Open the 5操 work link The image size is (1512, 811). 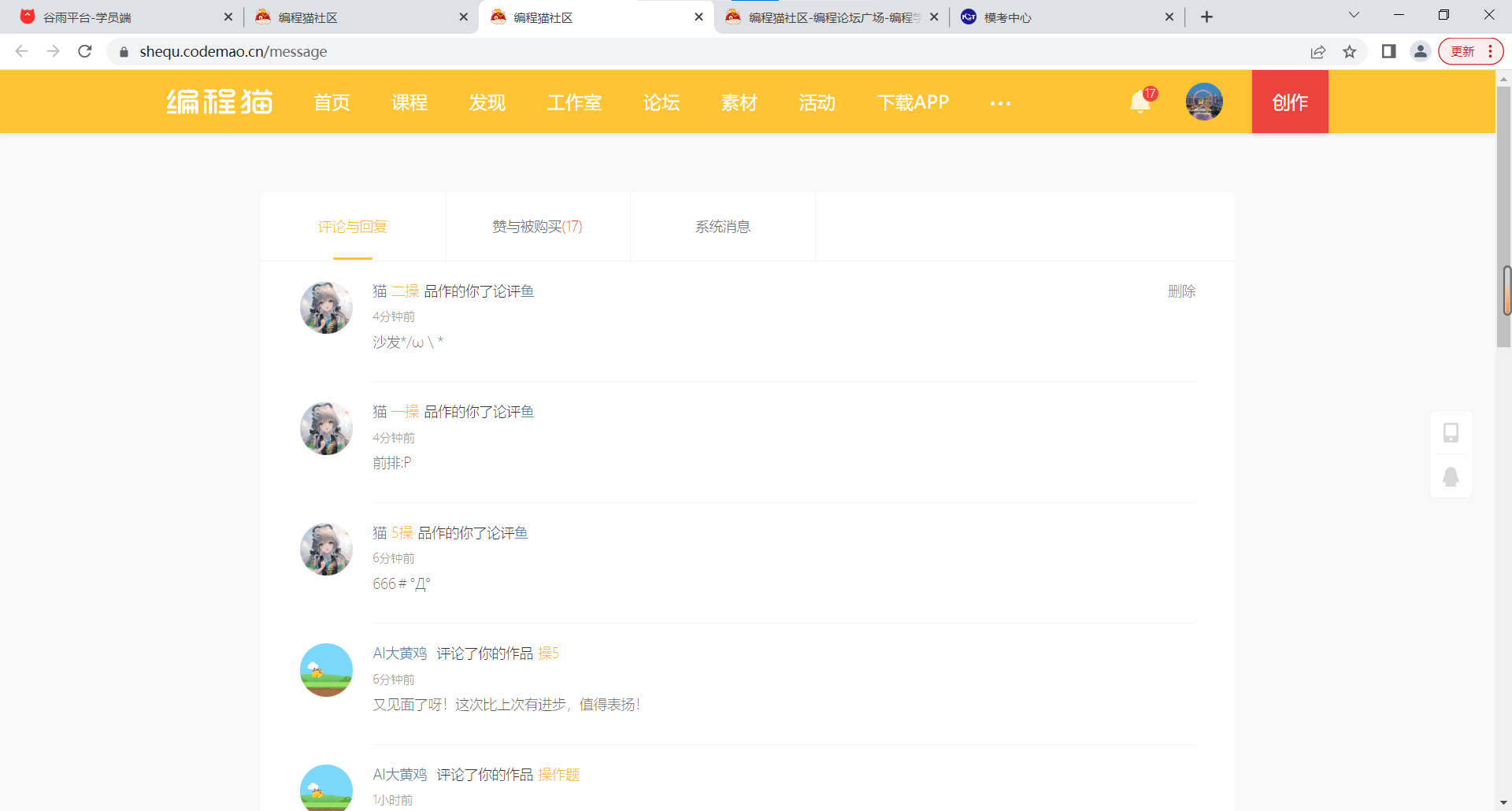point(402,533)
